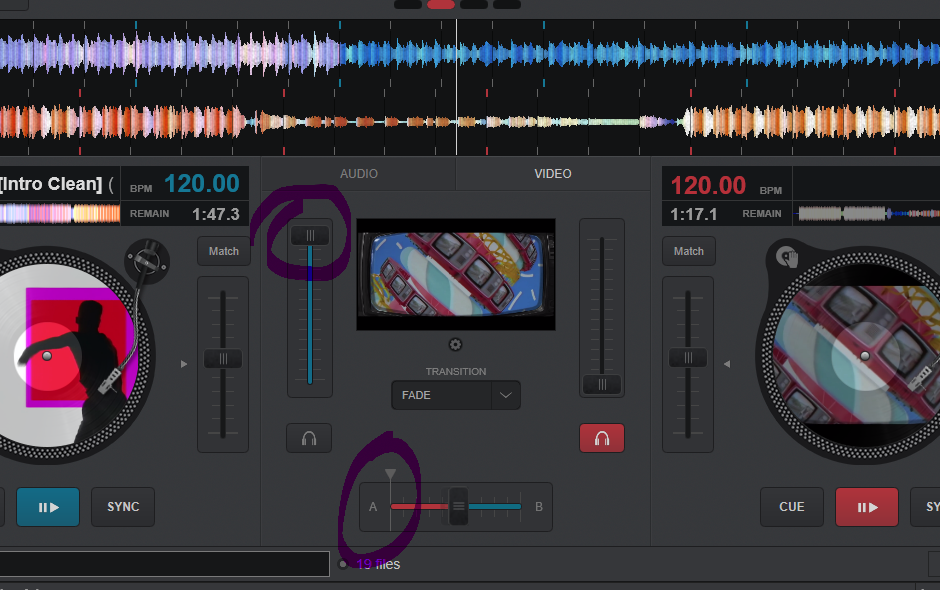The width and height of the screenshot is (940, 590).
Task: Click the right video level fader handle
Action: point(602,384)
